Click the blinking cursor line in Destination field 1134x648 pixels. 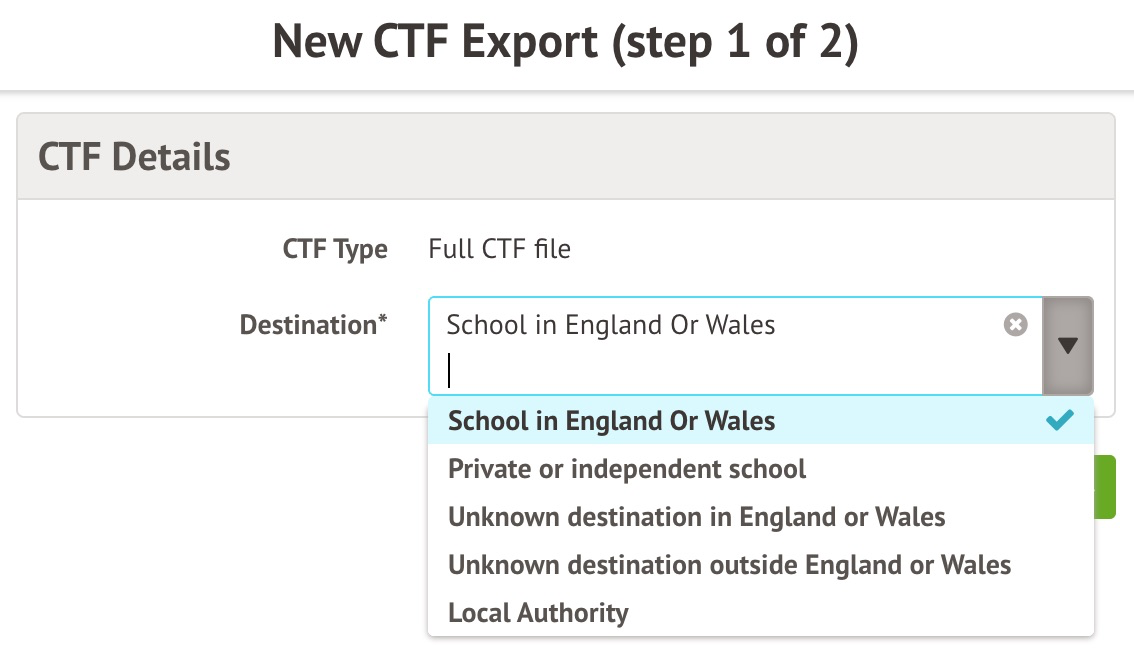[450, 371]
